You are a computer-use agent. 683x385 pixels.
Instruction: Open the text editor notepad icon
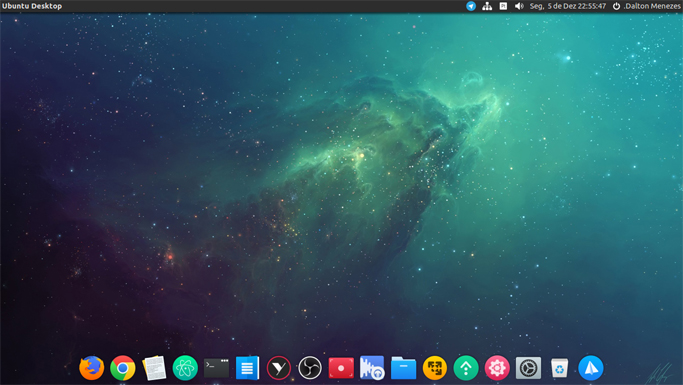154,368
